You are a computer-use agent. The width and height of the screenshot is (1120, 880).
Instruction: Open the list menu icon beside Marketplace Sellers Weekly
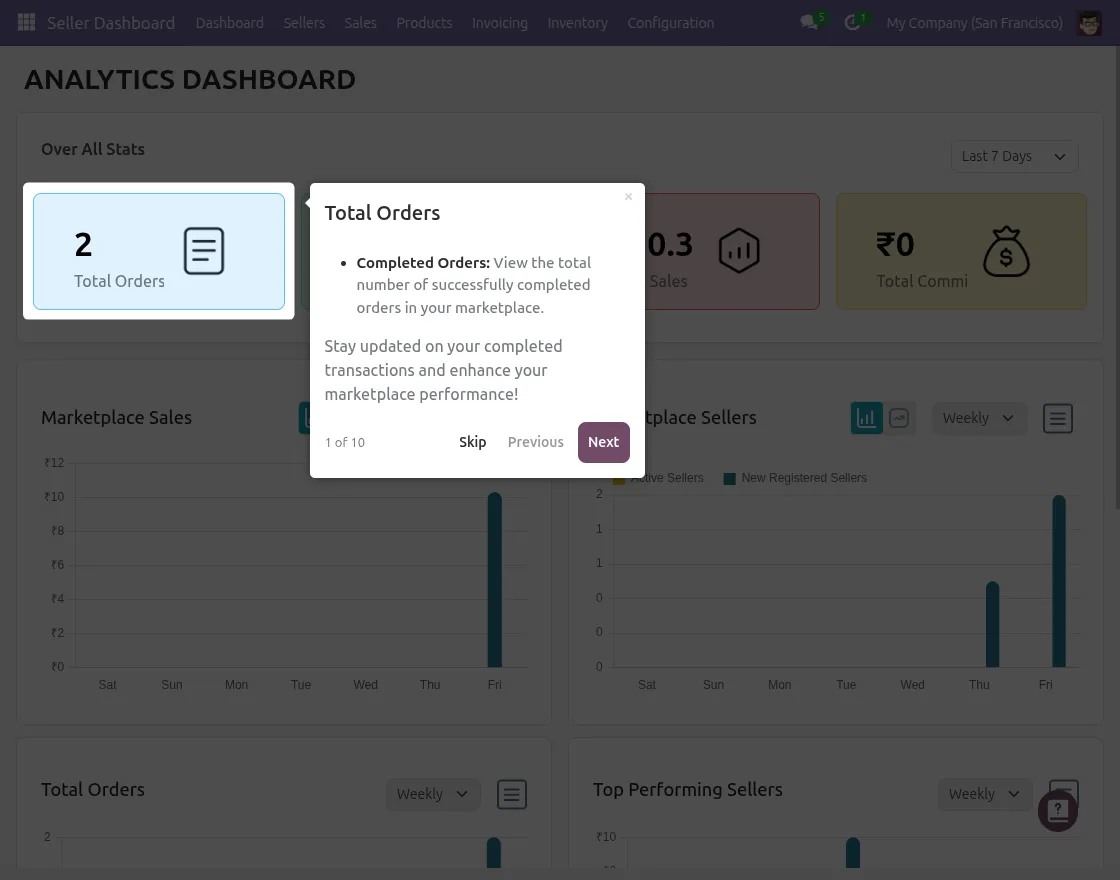click(x=1058, y=418)
